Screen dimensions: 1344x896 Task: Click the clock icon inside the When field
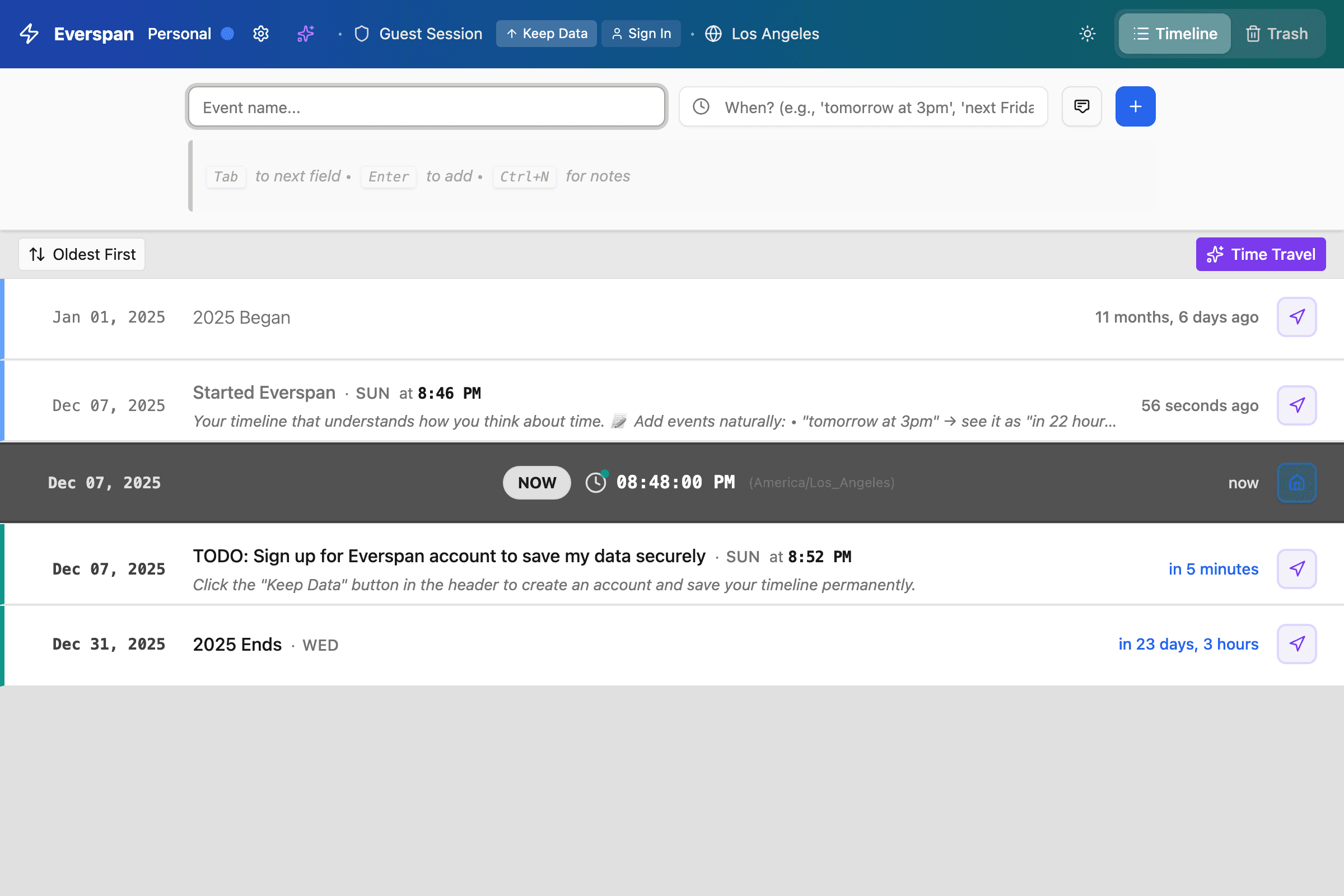point(701,106)
